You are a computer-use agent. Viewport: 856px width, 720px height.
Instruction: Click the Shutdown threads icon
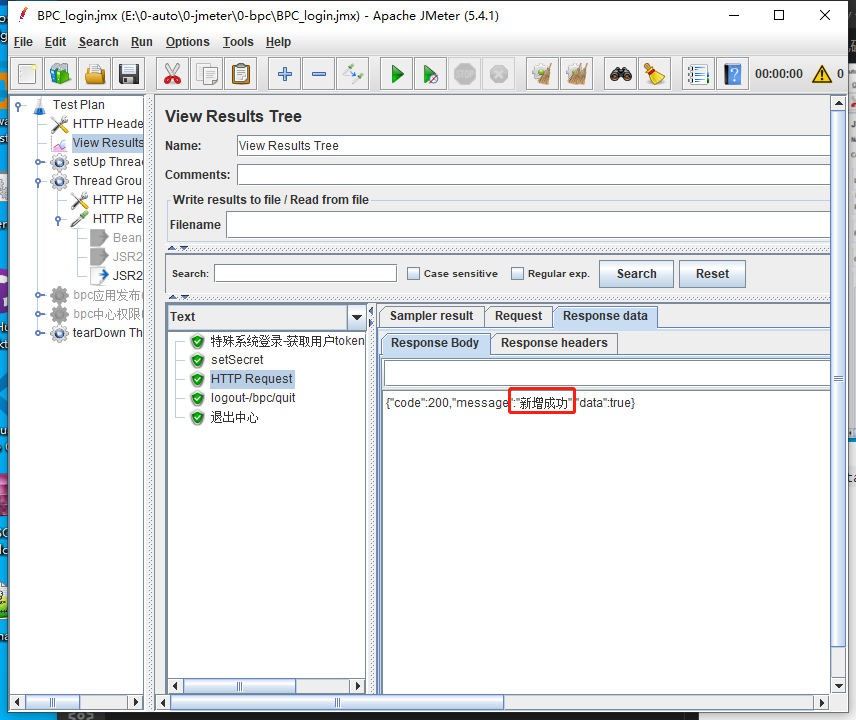tap(499, 74)
